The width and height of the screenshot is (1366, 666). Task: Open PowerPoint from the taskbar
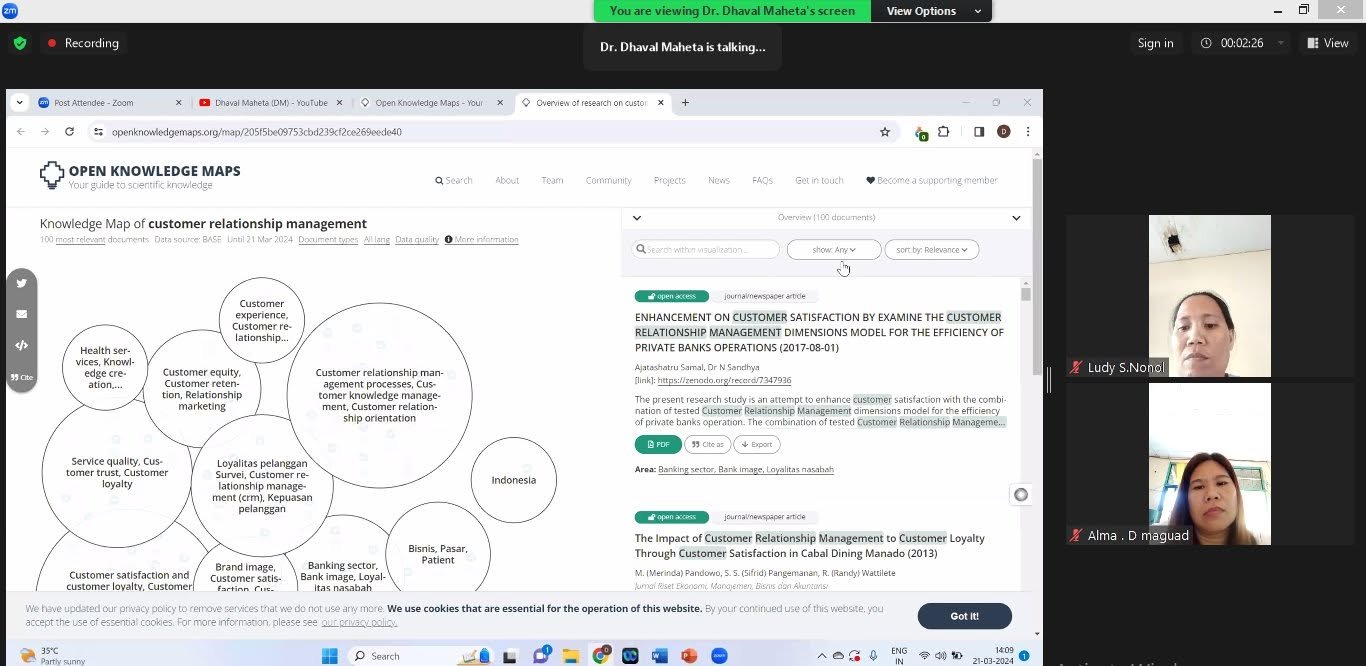tap(688, 656)
